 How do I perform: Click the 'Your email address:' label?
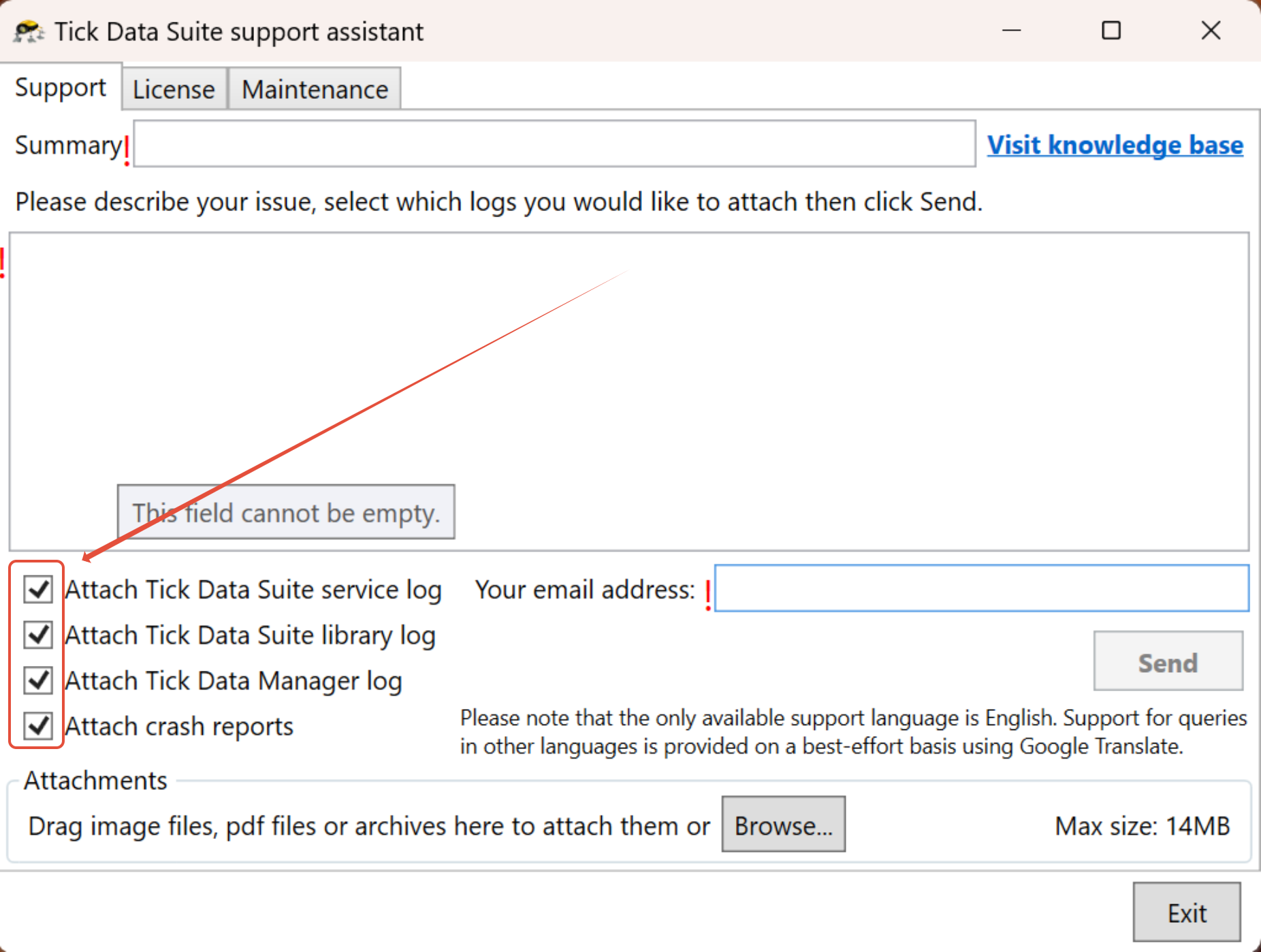(x=585, y=590)
